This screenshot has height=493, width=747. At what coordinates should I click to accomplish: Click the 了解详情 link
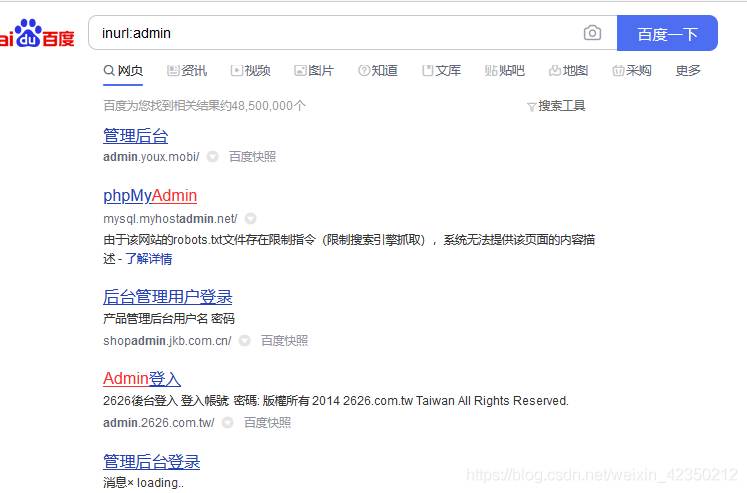[x=149, y=259]
